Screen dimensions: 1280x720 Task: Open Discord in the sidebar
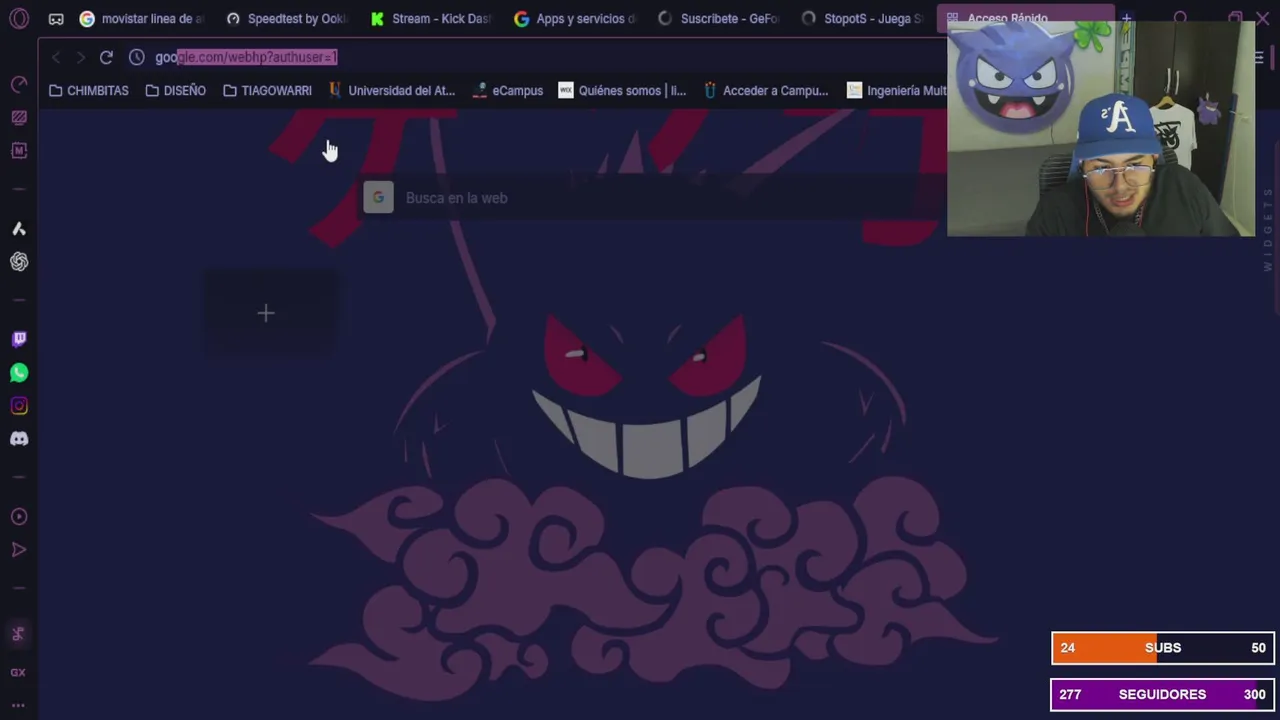[19, 439]
